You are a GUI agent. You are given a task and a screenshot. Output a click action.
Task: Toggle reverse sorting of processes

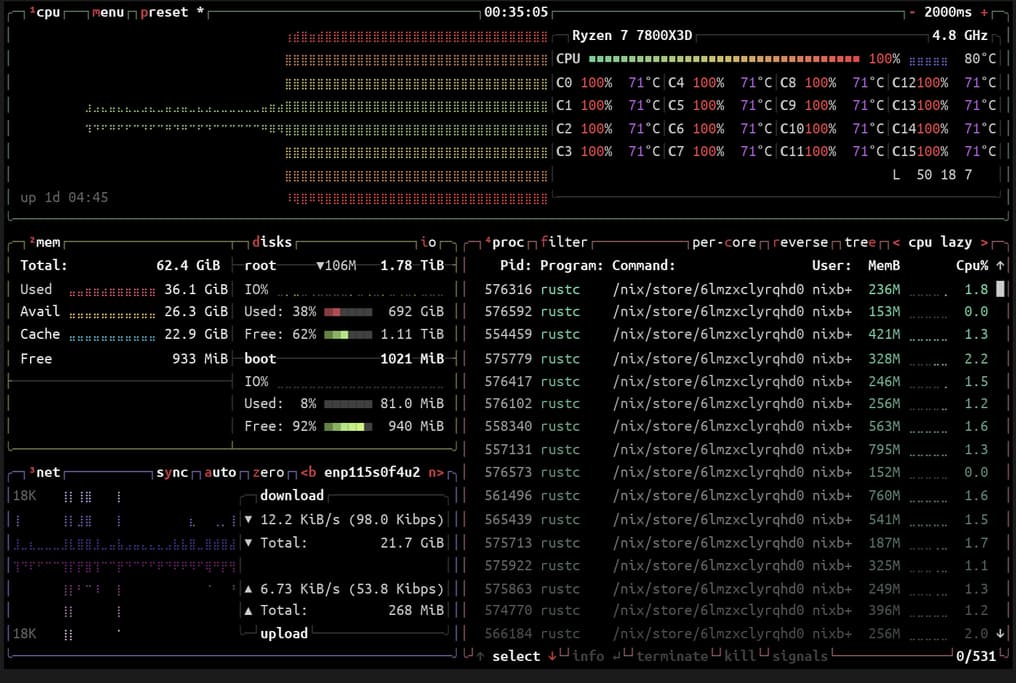click(x=800, y=242)
